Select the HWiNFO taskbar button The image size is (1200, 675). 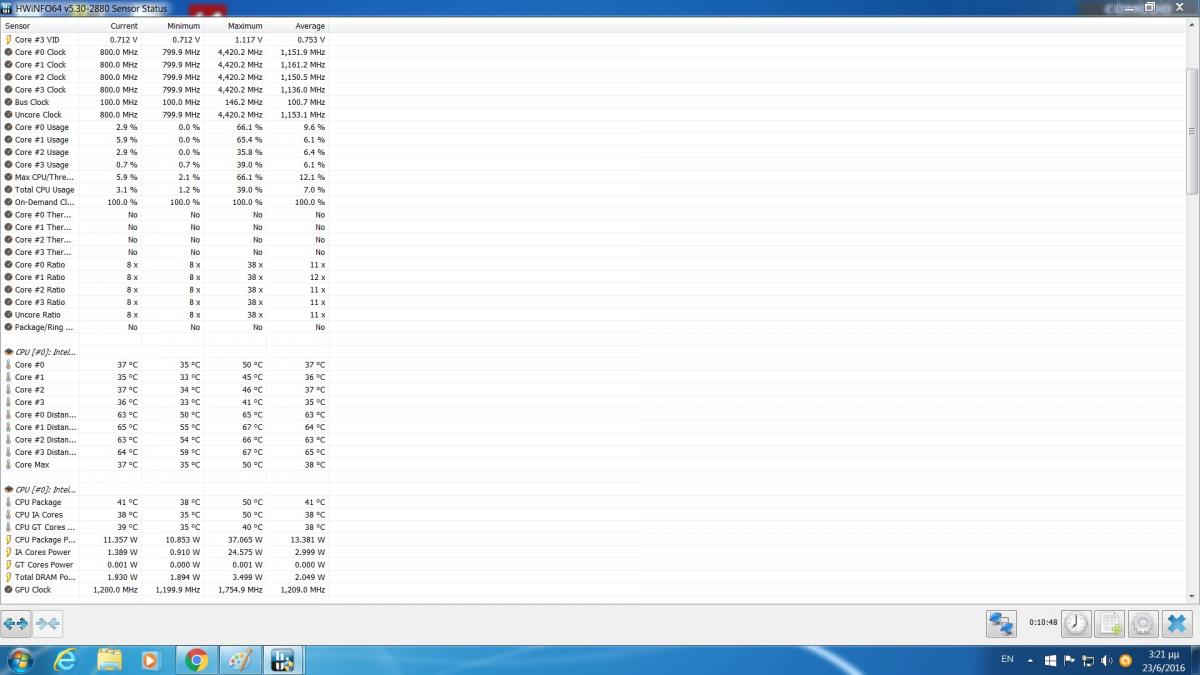(x=283, y=660)
